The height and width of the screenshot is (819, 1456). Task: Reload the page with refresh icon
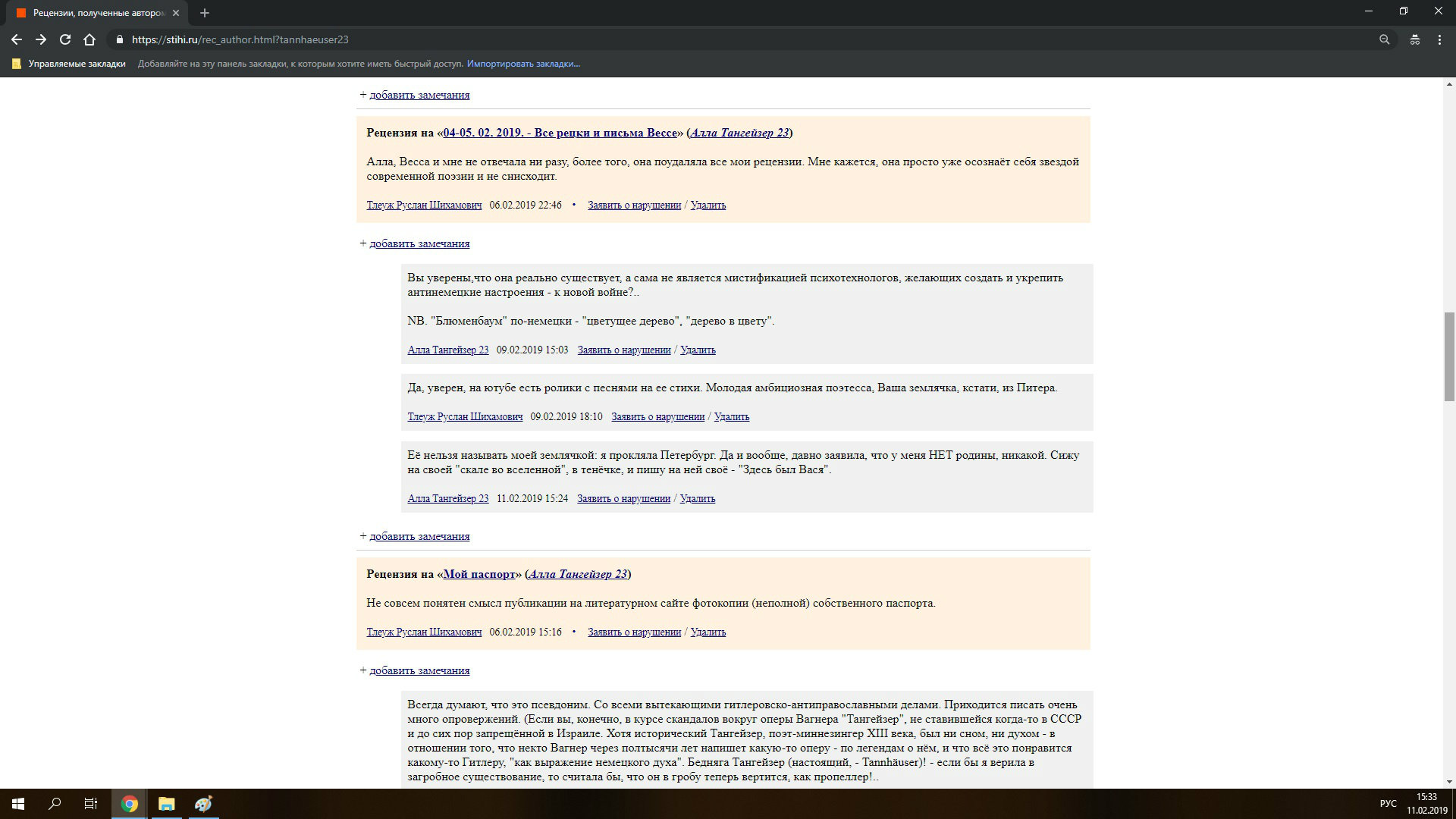(65, 39)
